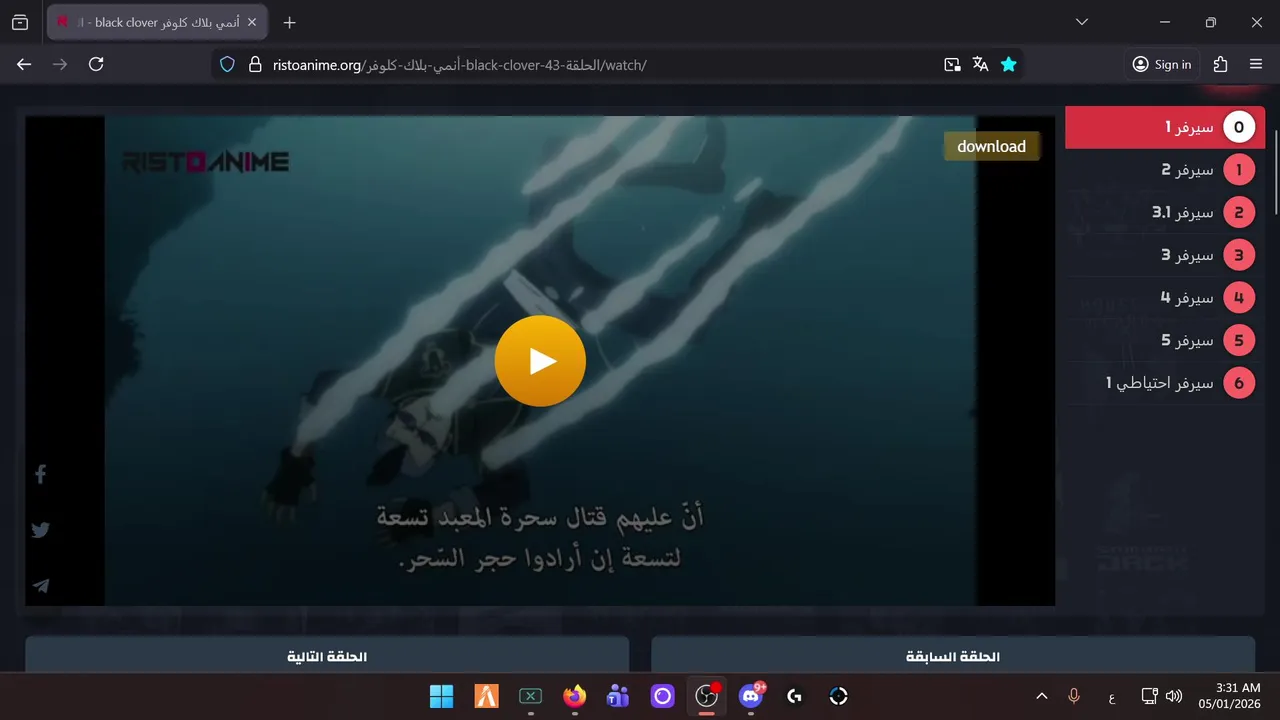Show hidden system tray icons
This screenshot has height=720, width=1280.
[1041, 696]
